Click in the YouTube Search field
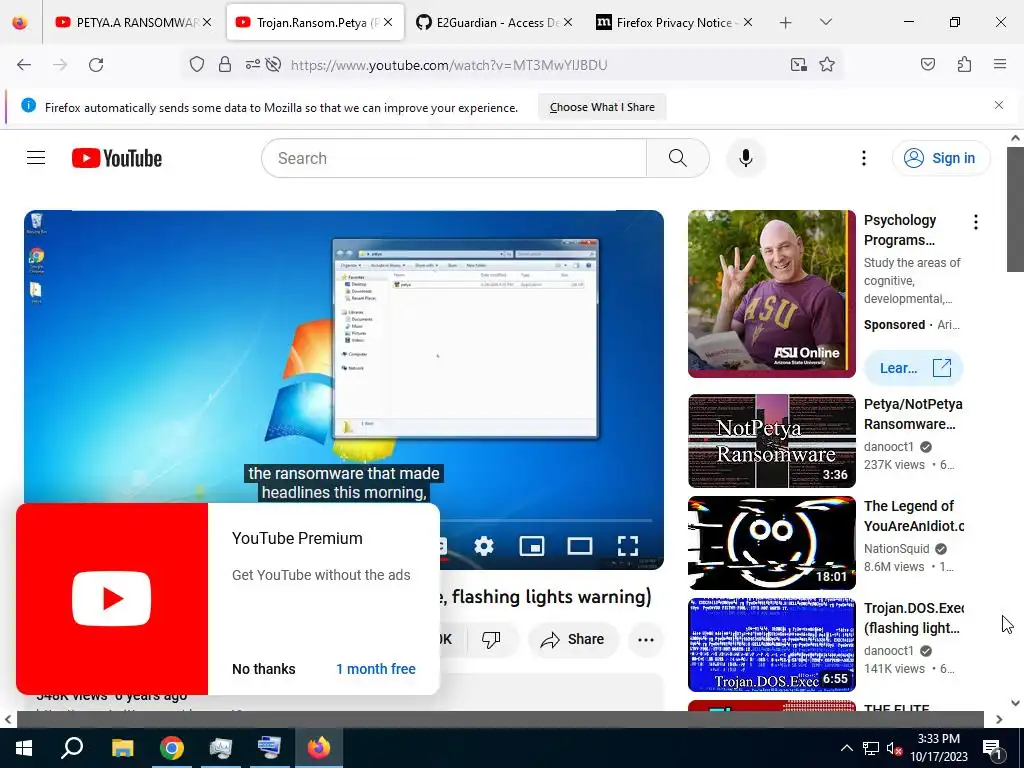The width and height of the screenshot is (1024, 768). coord(454,158)
